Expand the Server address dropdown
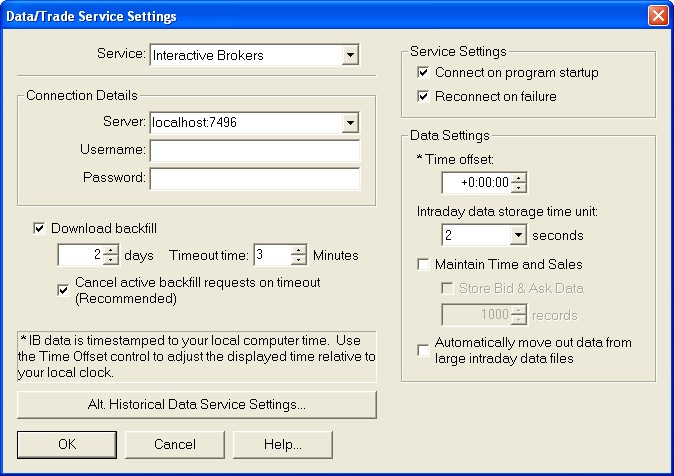The width and height of the screenshot is (674, 476). 349,123
